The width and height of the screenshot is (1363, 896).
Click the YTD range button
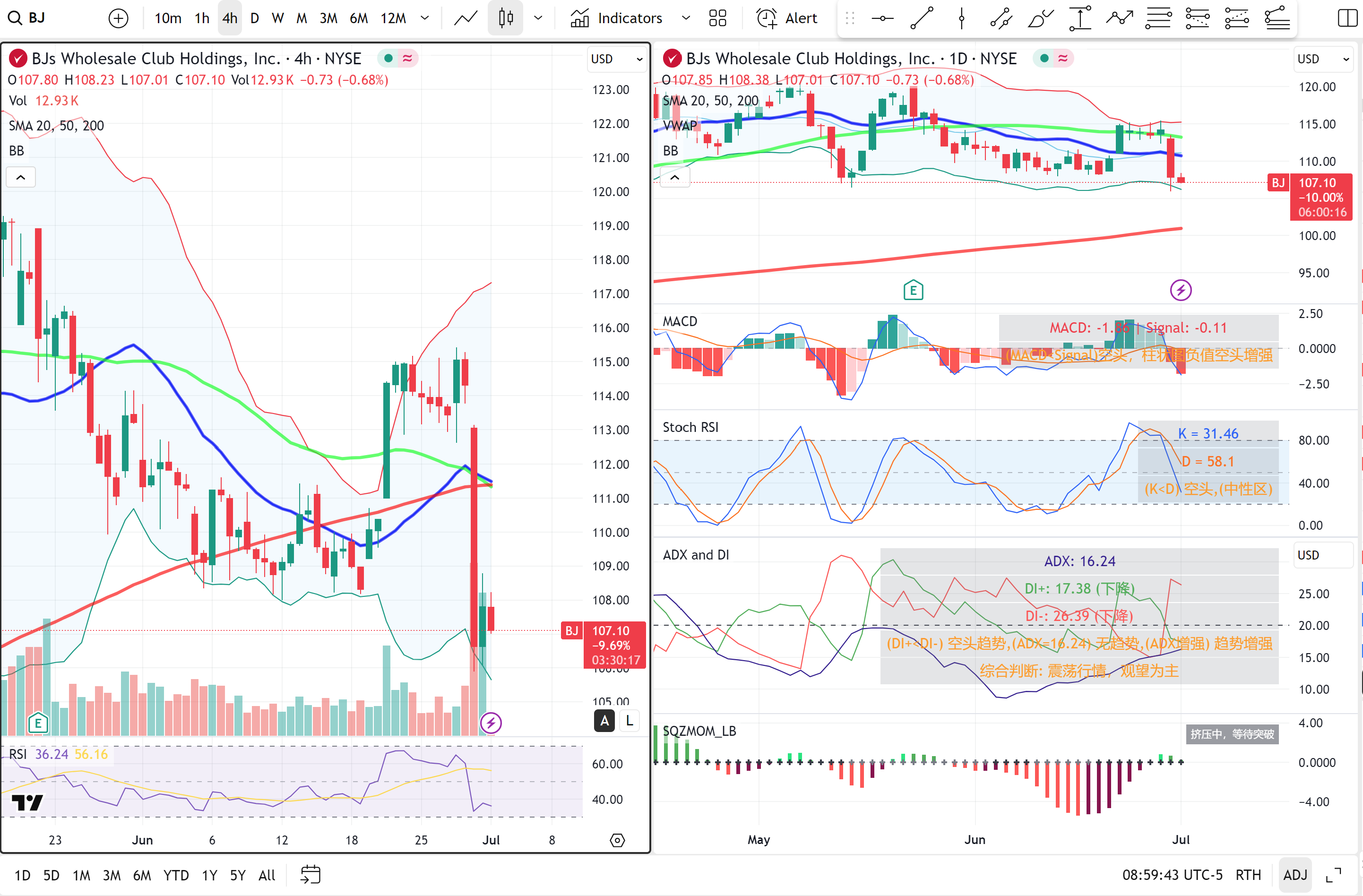[176, 875]
